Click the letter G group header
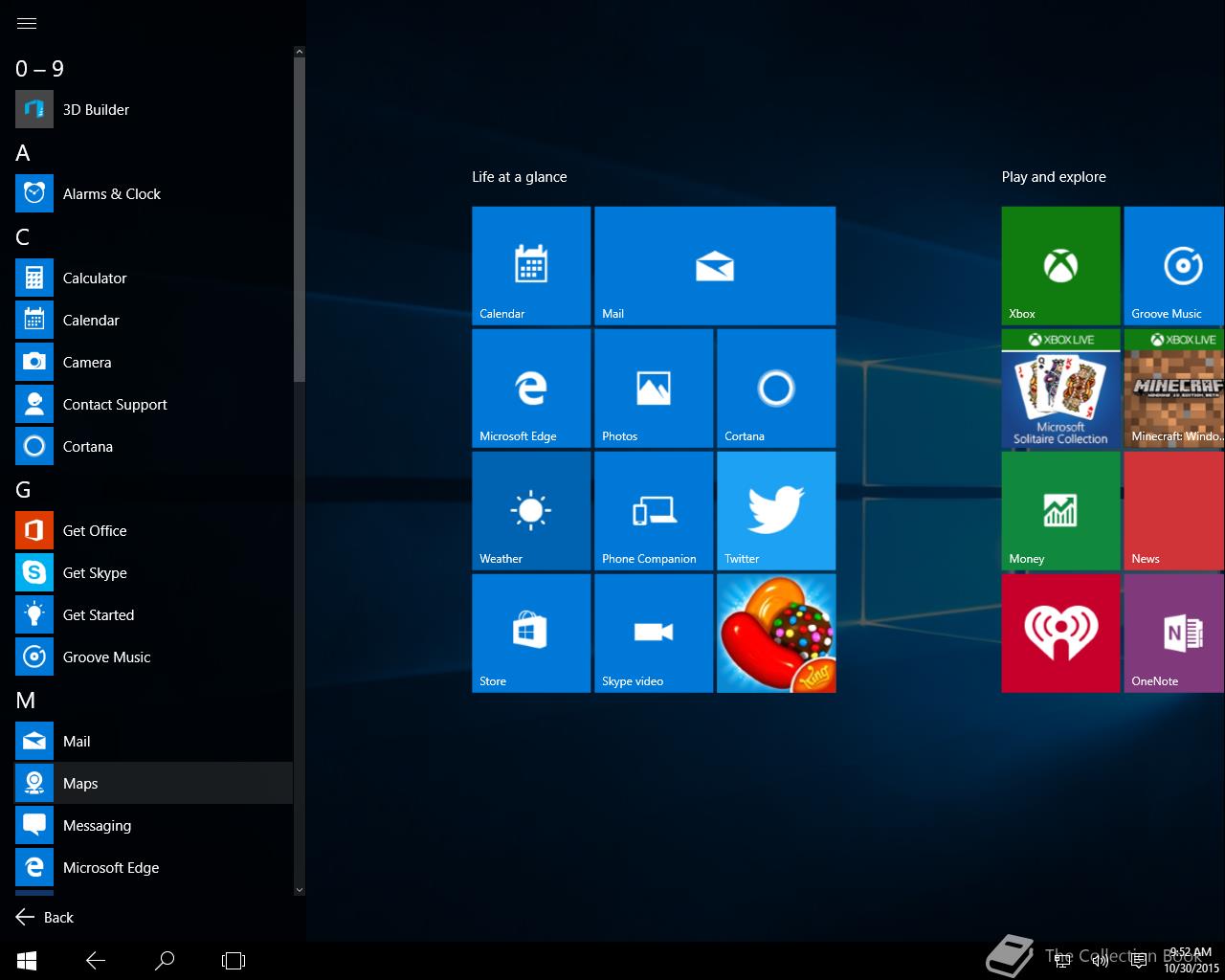Screen dimensions: 1225x980 [24, 490]
